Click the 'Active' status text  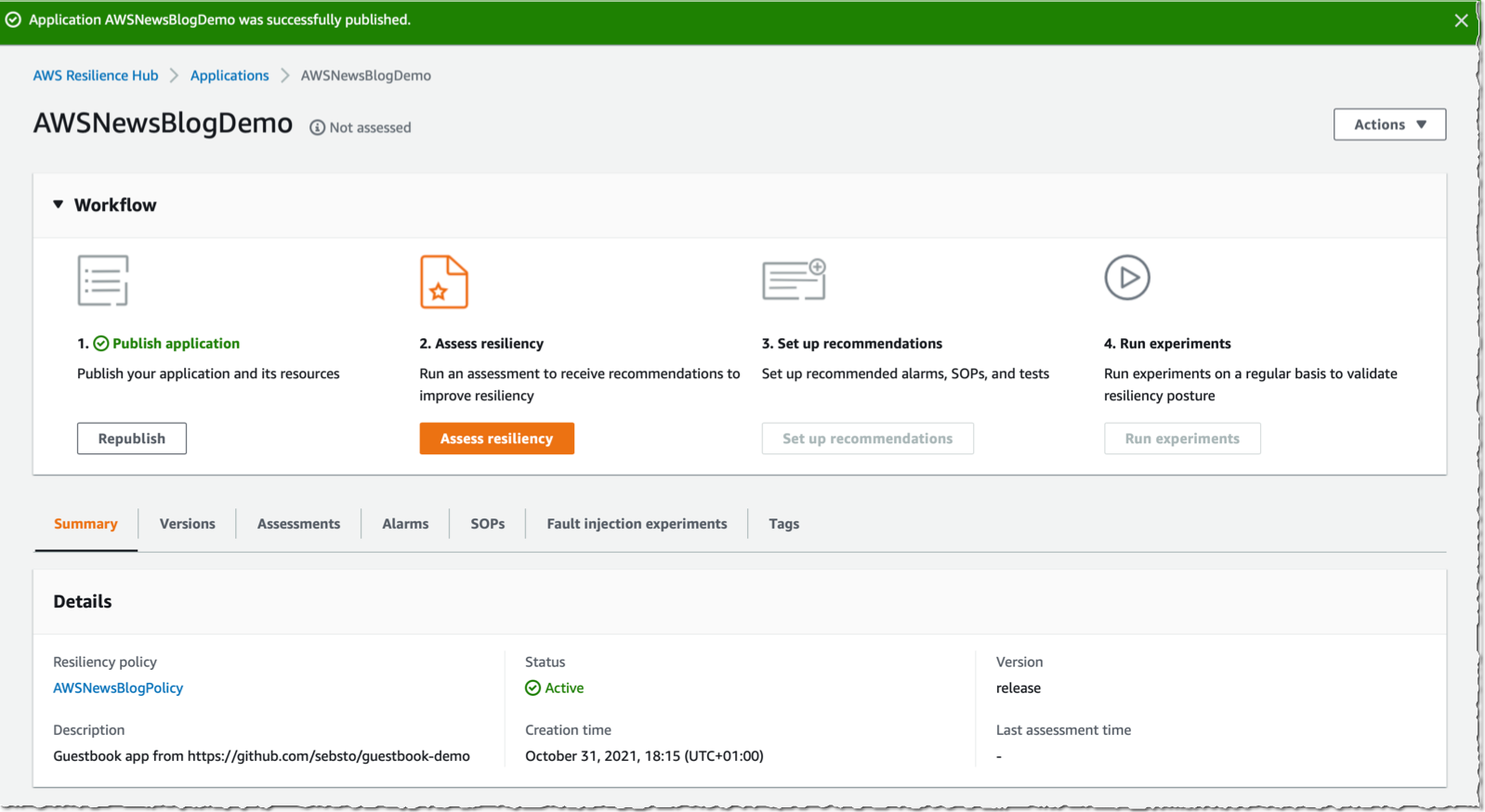564,688
